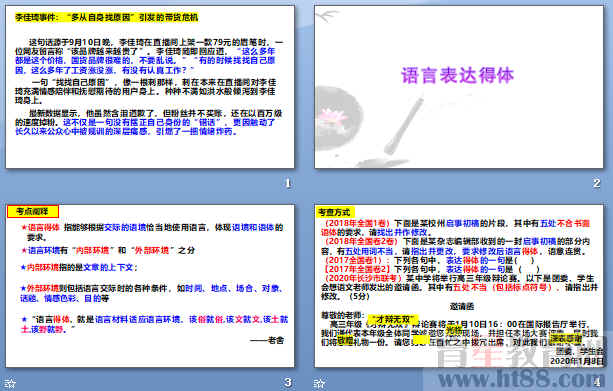
Task: Click the slide number 3 label
Action: [288, 382]
